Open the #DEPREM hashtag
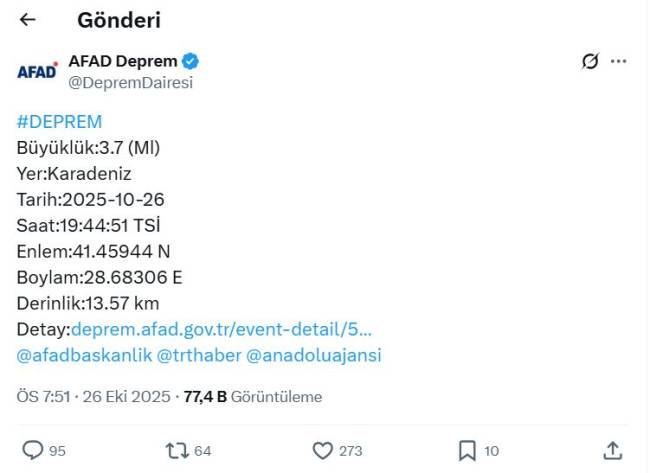Image resolution: width=650 pixels, height=473 pixels. [59, 122]
